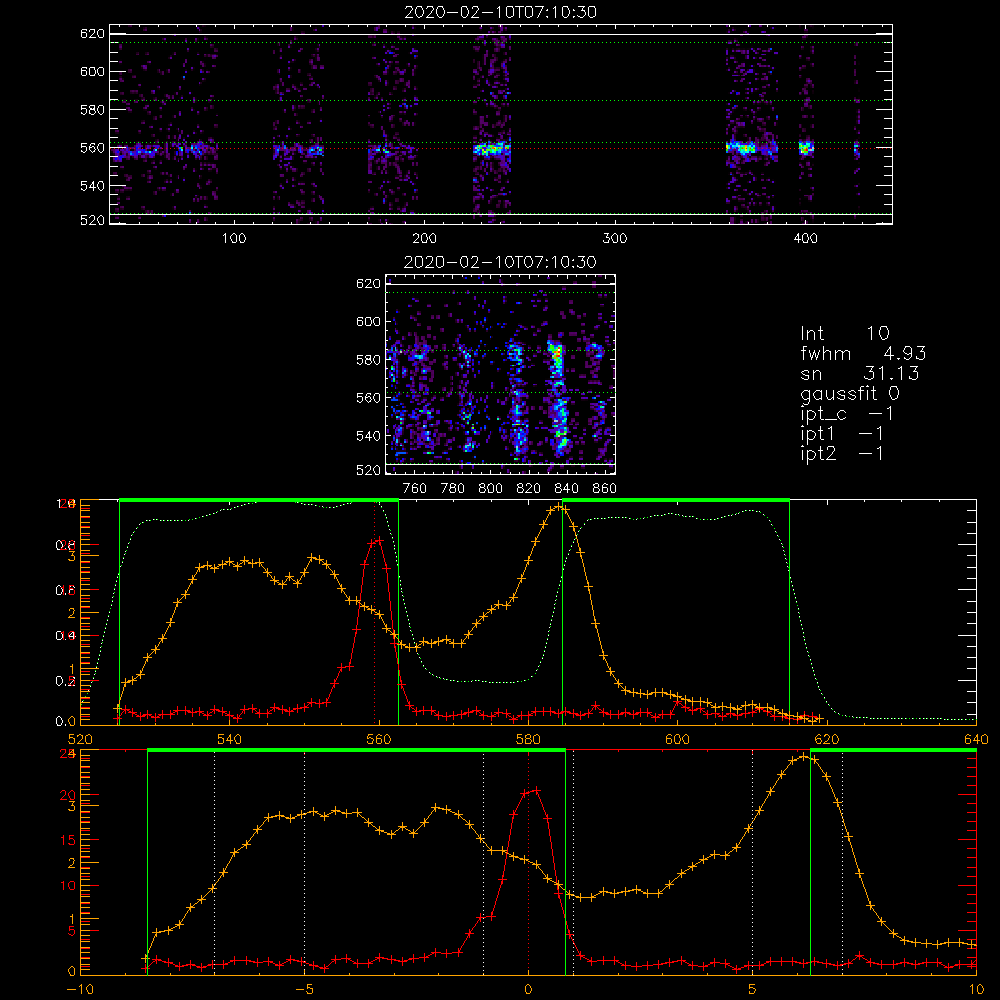Click y-axis label 620 on top image plot
This screenshot has width=1000, height=1000.
[92, 33]
